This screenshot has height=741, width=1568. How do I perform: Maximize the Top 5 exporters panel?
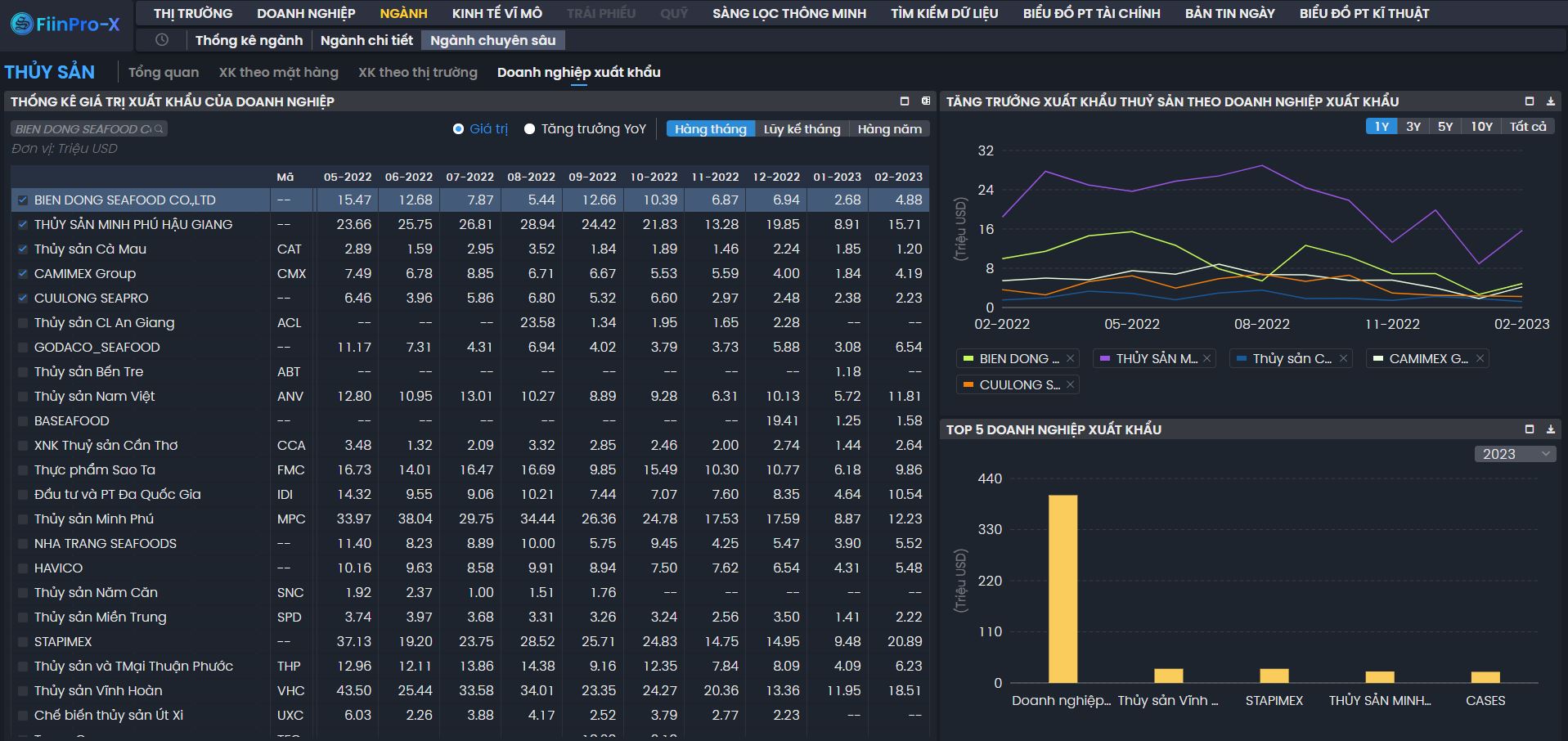click(1530, 429)
